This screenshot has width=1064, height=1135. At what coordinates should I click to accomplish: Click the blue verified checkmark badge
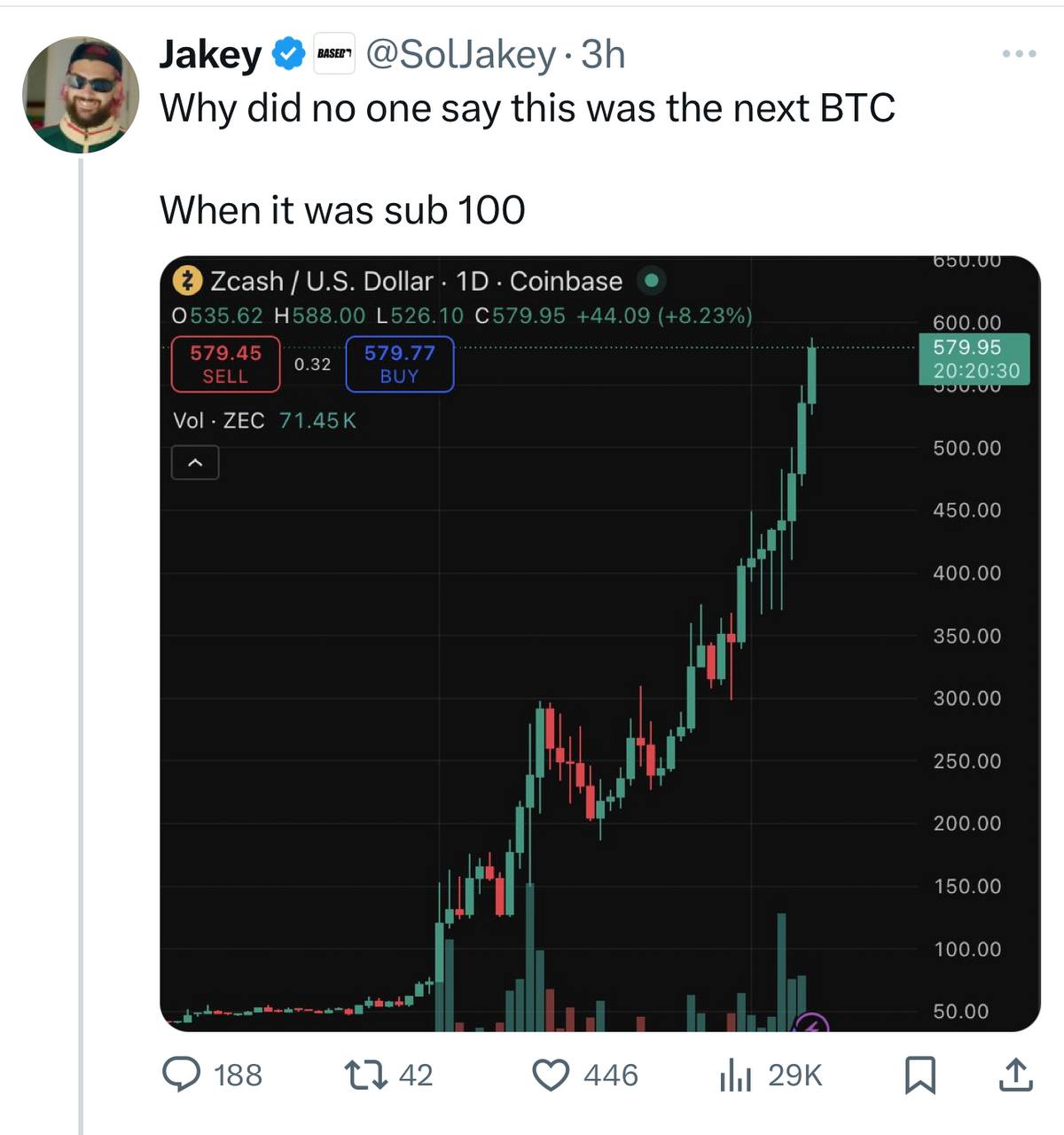click(288, 55)
